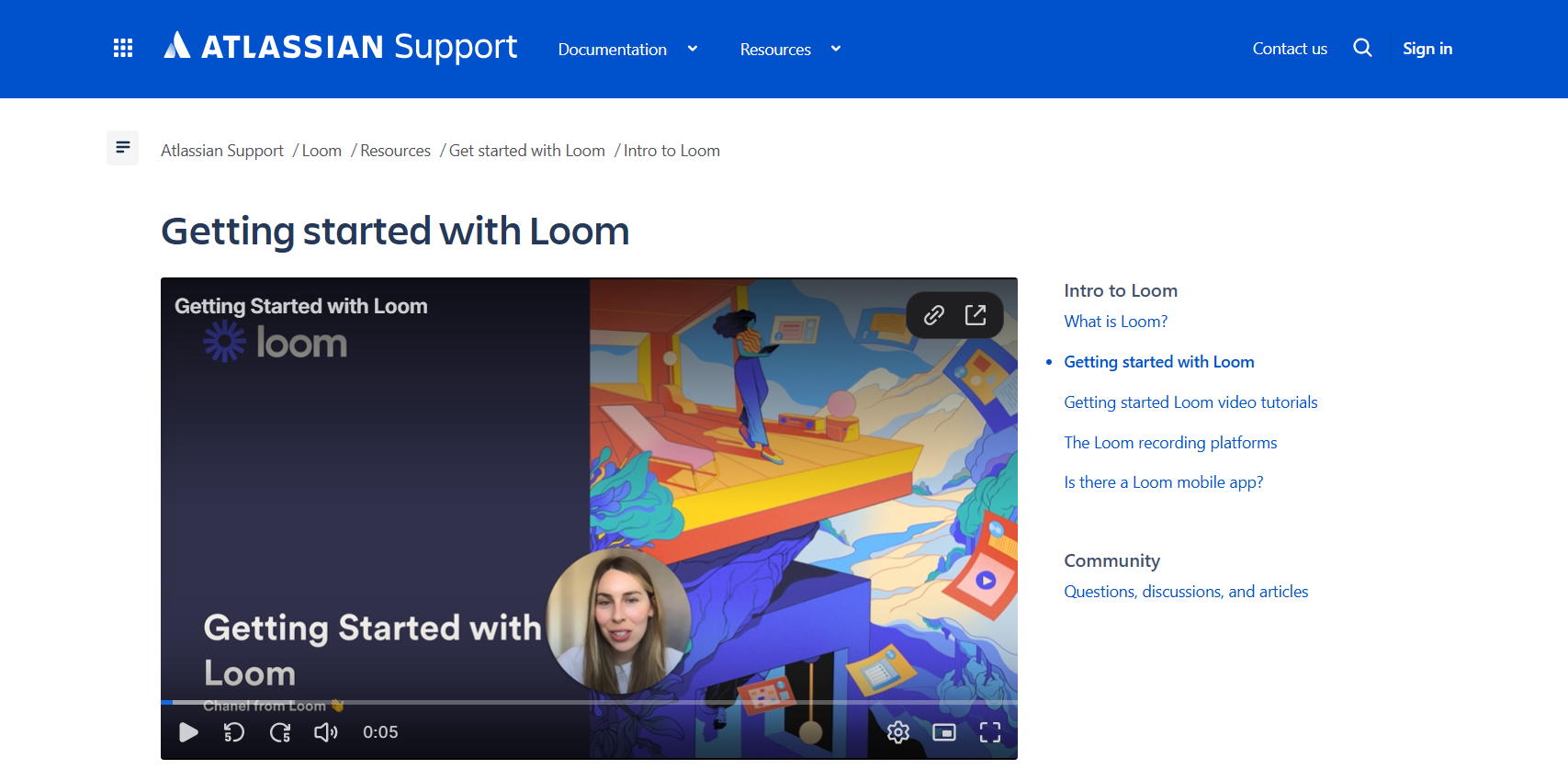
Task: Open Getting started Loom video tutorials
Action: [x=1190, y=402]
